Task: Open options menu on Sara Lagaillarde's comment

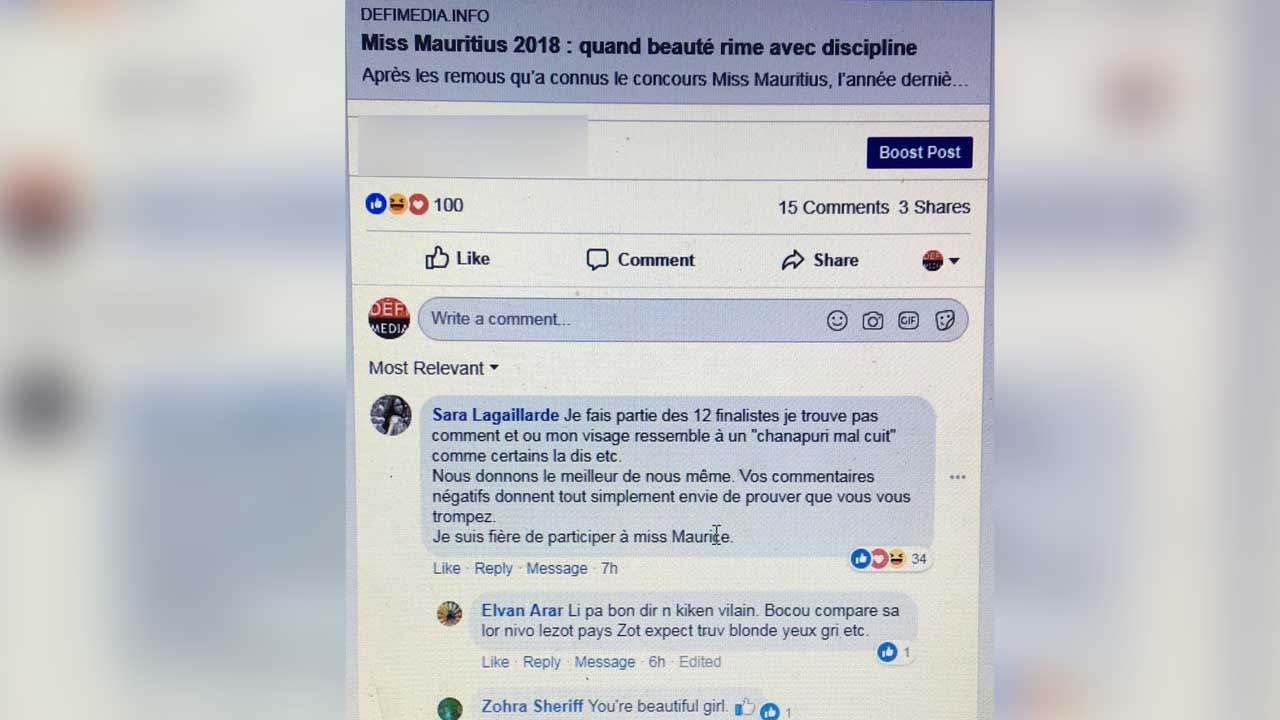Action: click(x=957, y=477)
